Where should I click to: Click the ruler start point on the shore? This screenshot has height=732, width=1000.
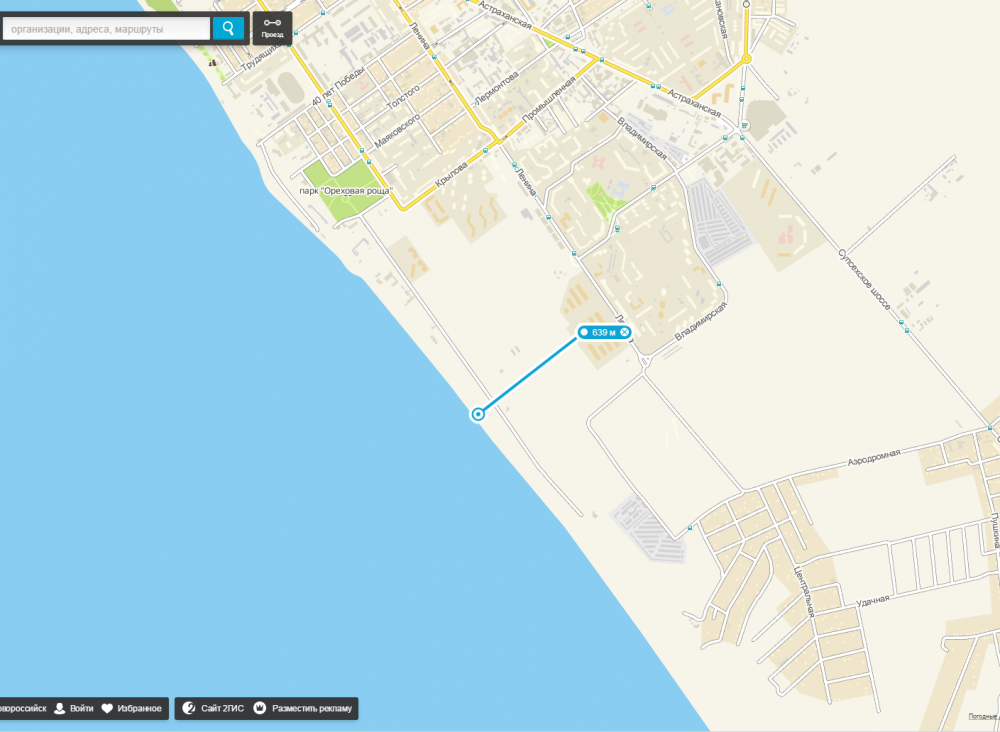(x=478, y=414)
